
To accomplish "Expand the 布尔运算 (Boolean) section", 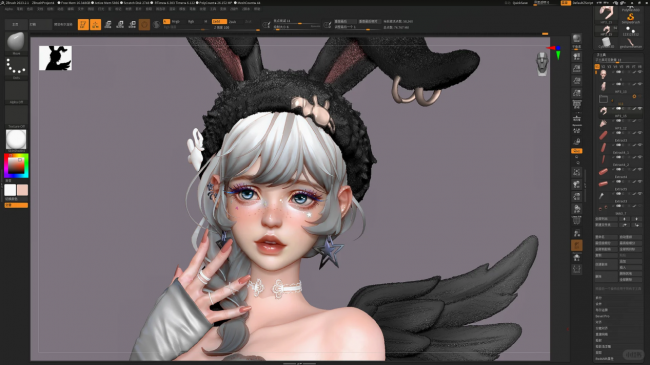I will pyautogui.click(x=602, y=310).
